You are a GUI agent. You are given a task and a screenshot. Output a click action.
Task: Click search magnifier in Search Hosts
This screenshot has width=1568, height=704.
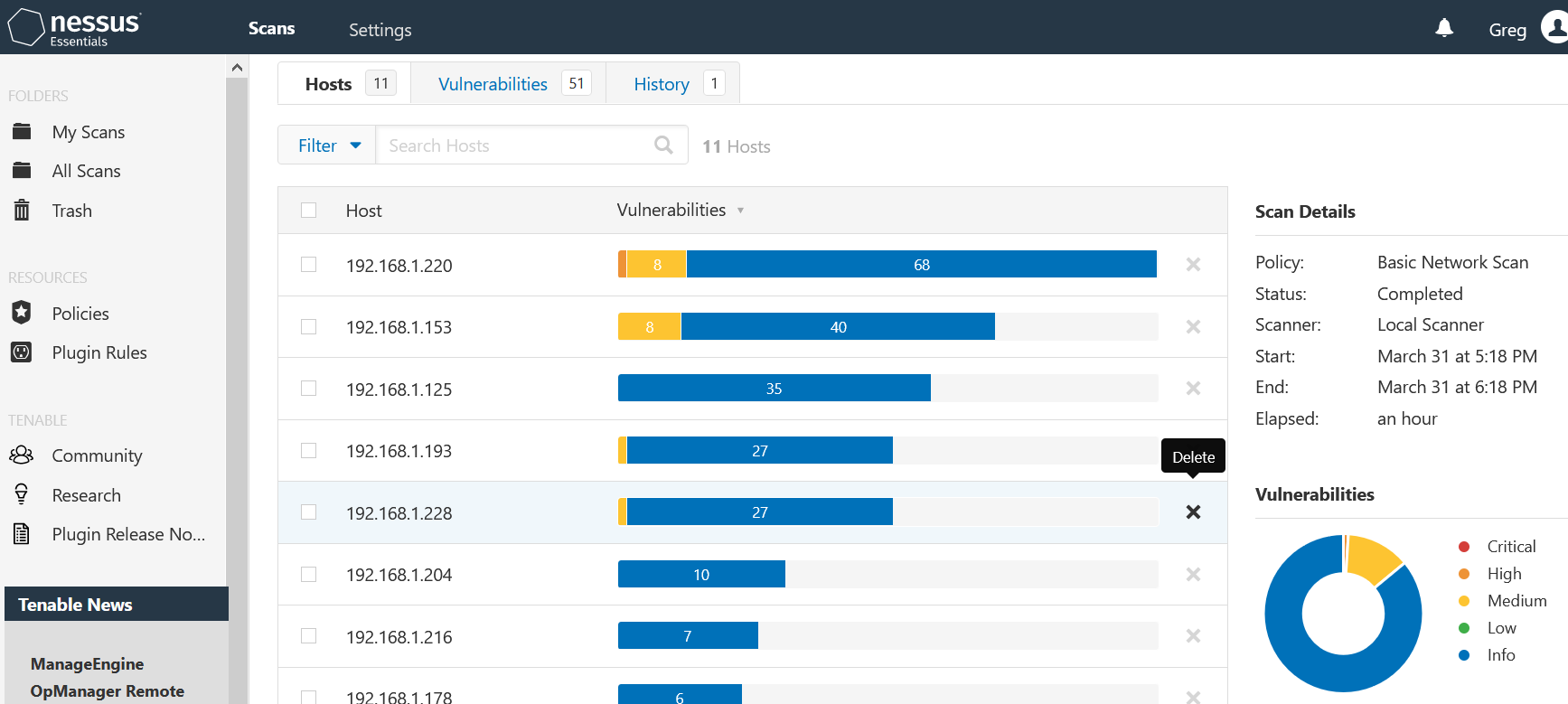663,145
